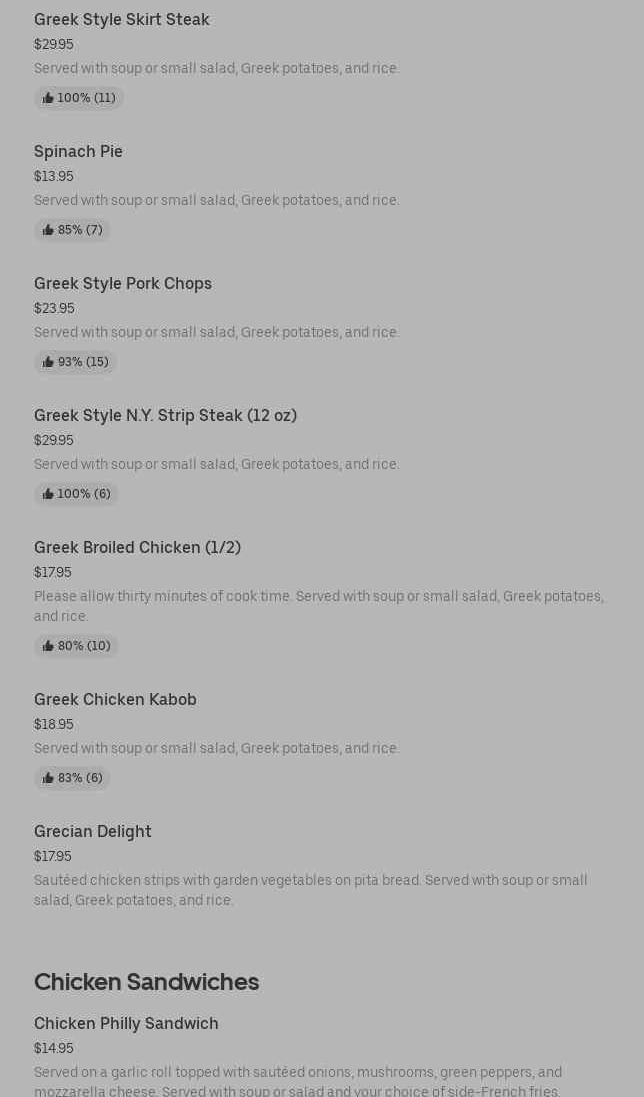Click thumbs-up icon for Greek Style Pork Chops
This screenshot has height=1097, width=644.
[48, 362]
